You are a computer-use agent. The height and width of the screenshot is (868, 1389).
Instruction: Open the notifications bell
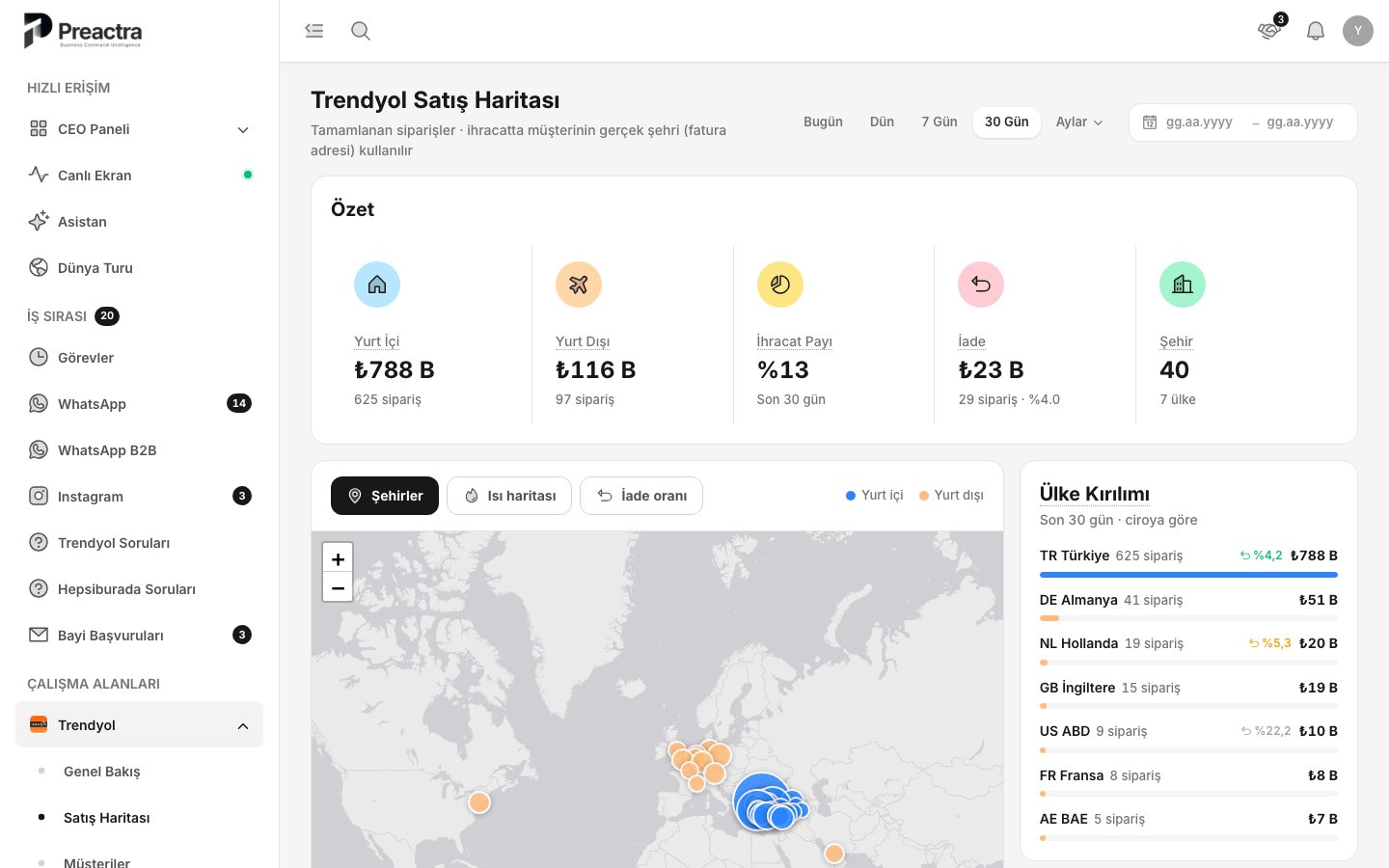pyautogui.click(x=1316, y=31)
